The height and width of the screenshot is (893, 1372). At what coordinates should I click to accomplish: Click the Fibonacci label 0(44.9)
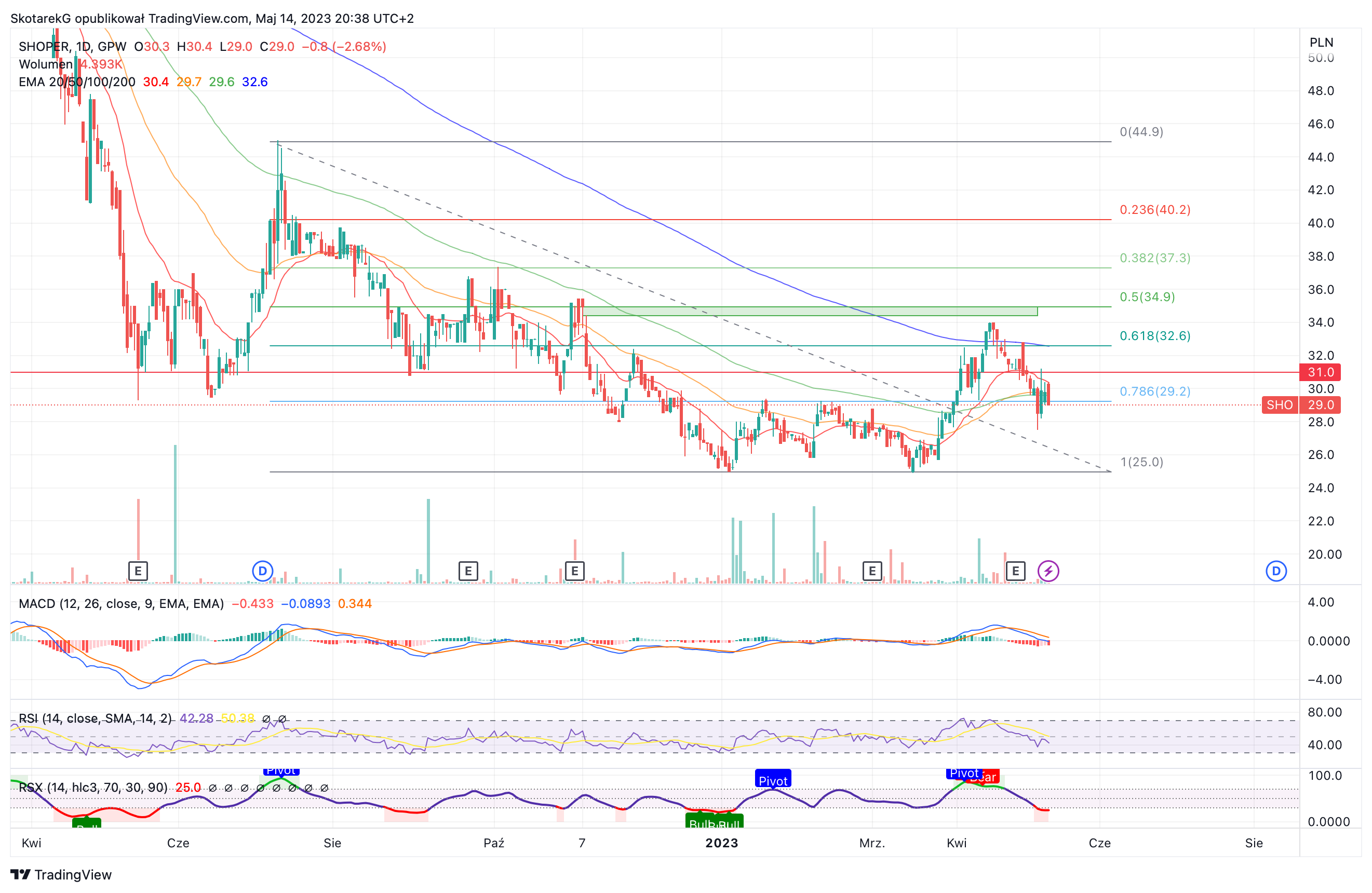1141,132
